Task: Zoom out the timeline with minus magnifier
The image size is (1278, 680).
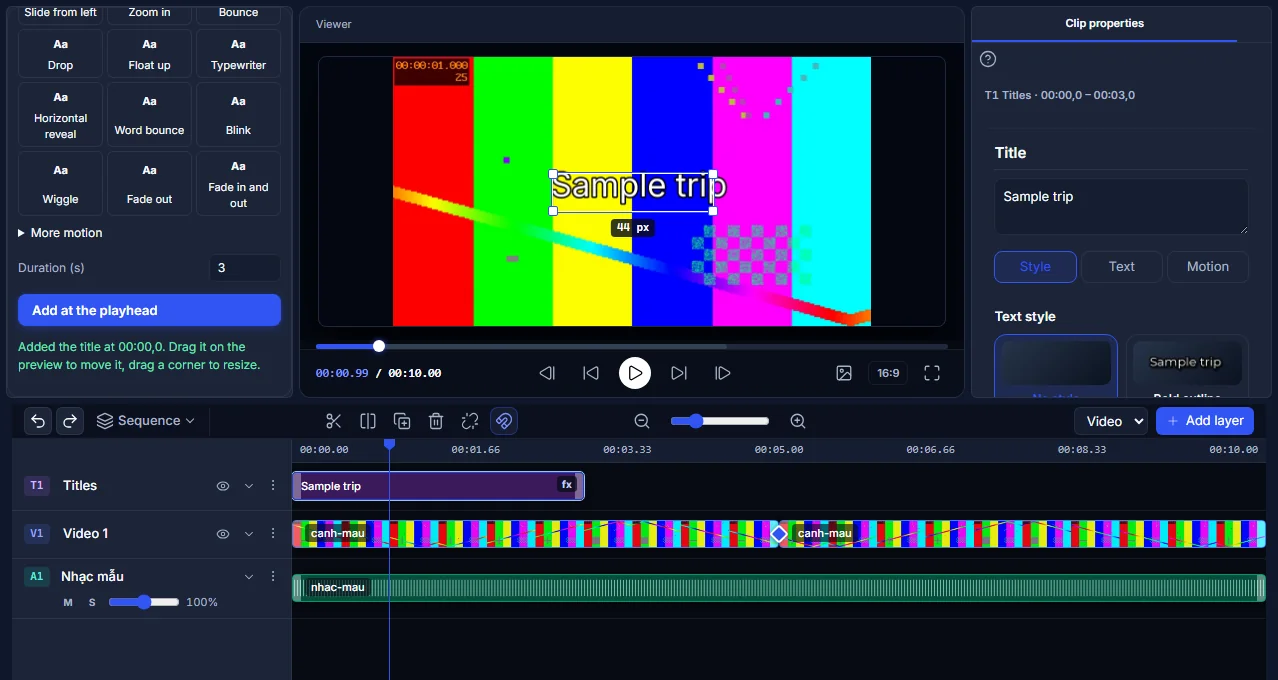Action: pos(642,421)
